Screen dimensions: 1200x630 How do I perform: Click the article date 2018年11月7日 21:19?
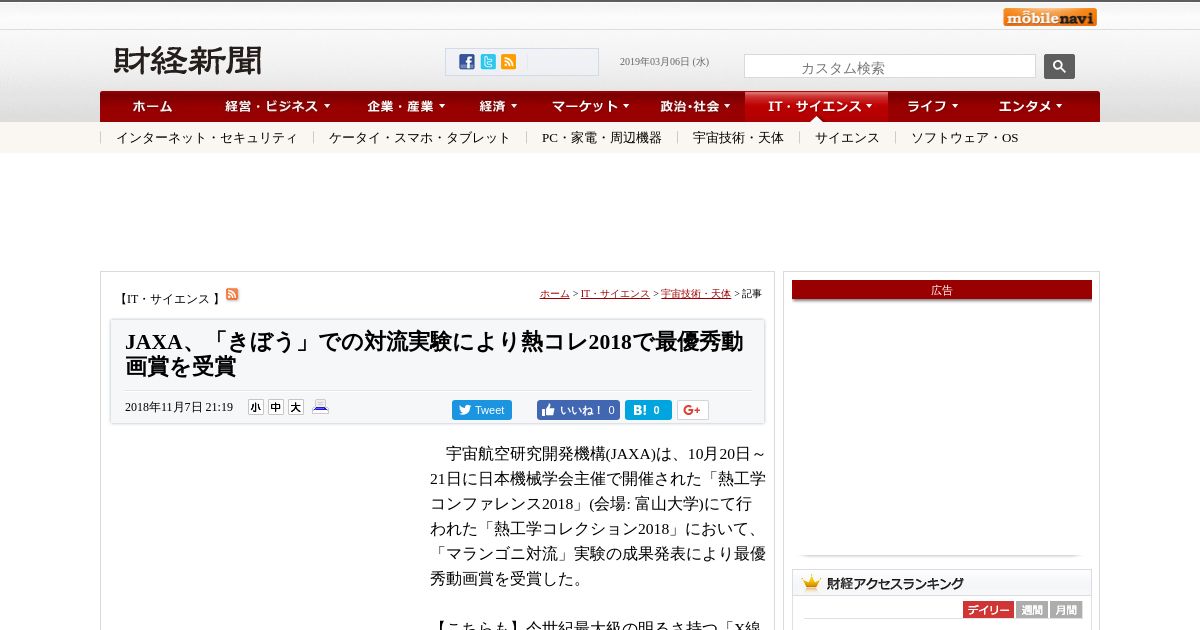tap(179, 407)
